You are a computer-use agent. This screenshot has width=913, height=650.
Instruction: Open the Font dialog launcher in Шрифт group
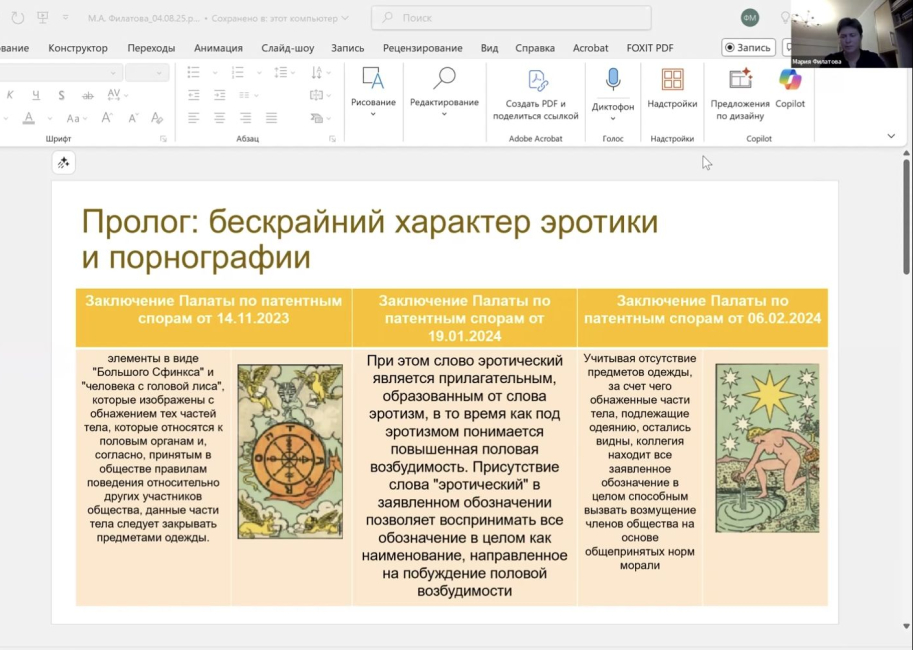(164, 139)
